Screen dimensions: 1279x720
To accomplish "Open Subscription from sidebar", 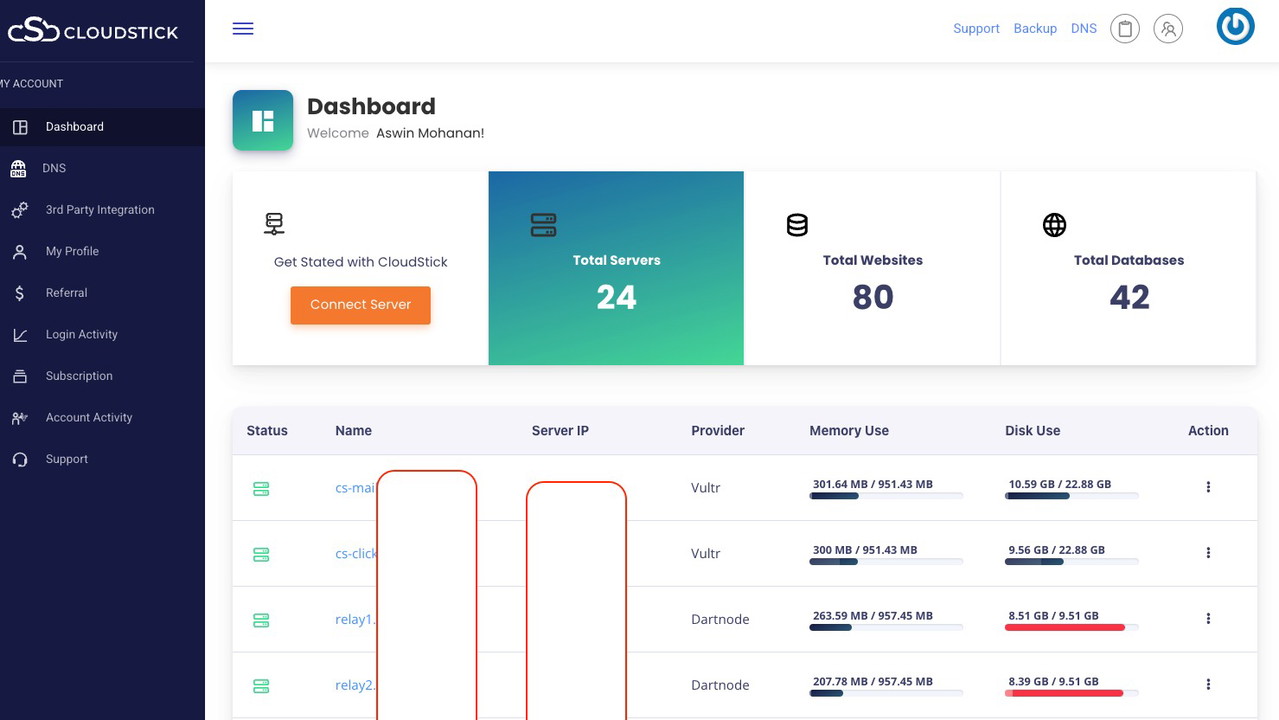I will coord(79,376).
